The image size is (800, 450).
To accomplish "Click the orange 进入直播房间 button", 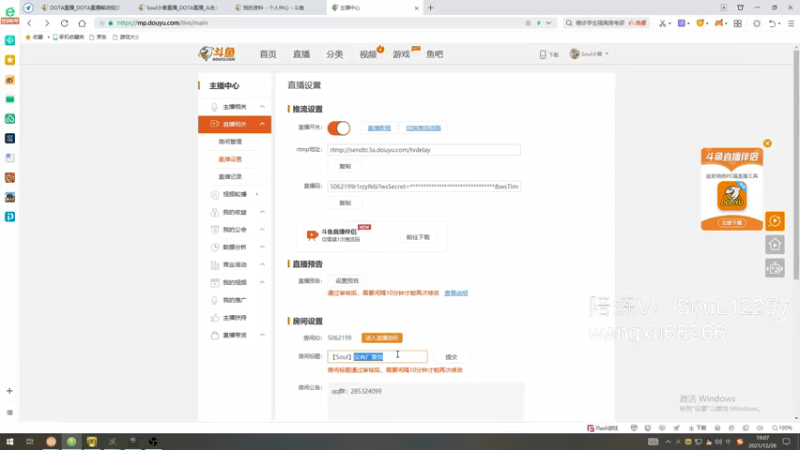I will point(382,338).
